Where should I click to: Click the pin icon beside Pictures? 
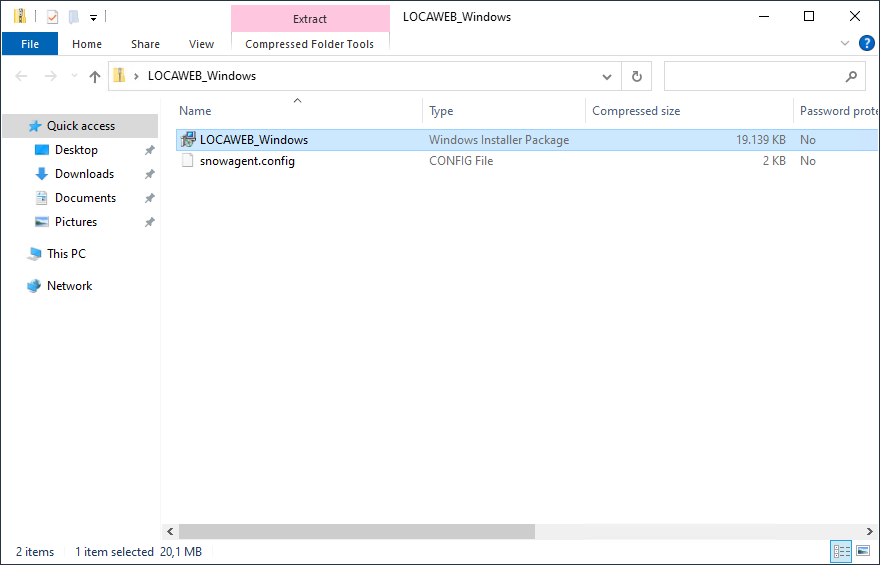[149, 222]
